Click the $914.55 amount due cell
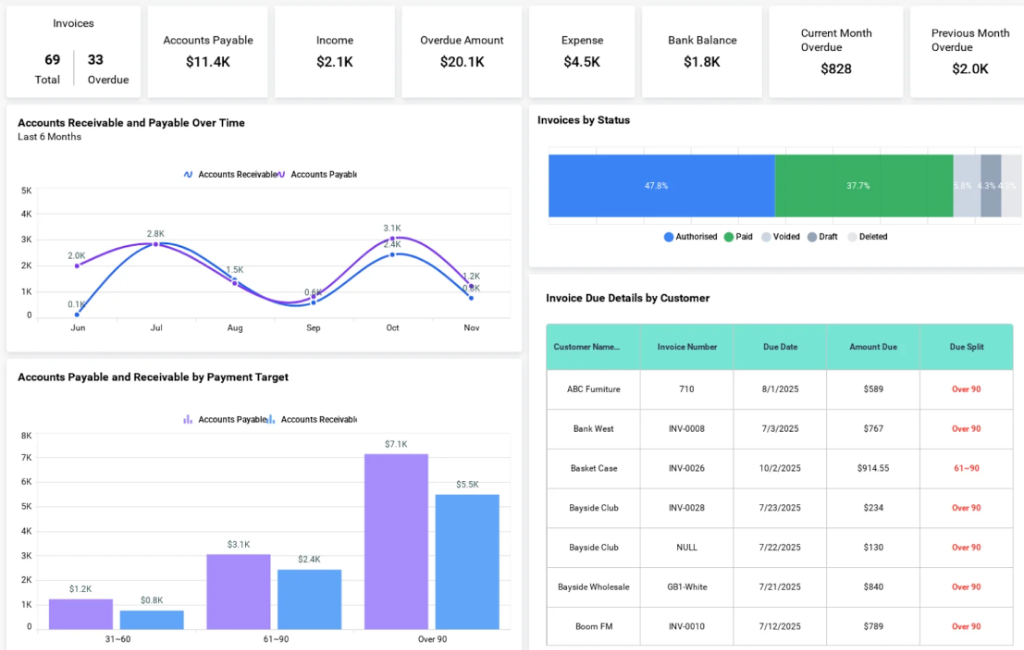The image size is (1024, 650). (873, 468)
